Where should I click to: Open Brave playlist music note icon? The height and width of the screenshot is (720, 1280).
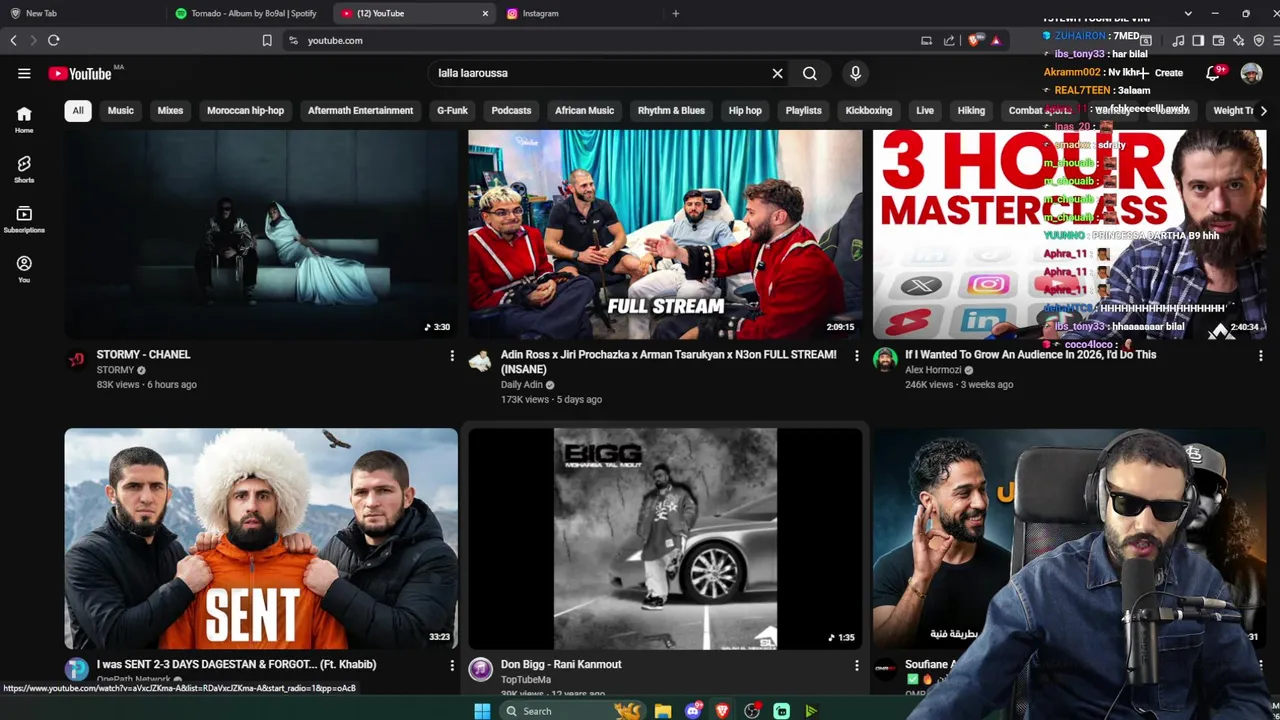point(1178,40)
